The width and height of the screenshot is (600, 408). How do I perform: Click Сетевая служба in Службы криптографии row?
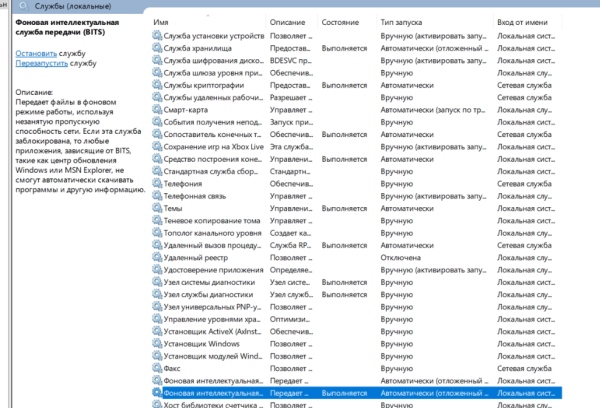click(524, 85)
